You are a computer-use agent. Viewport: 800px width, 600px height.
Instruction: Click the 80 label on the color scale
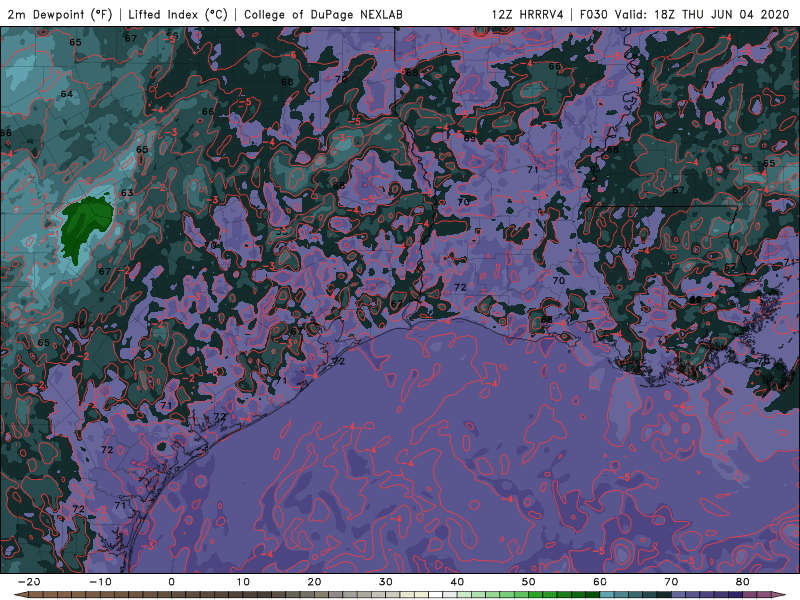[x=743, y=582]
